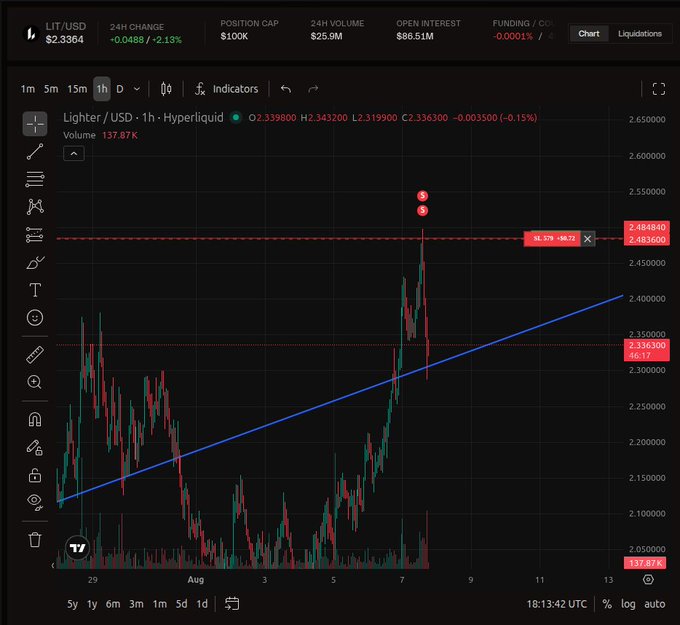Cancel the SL order line
Screen dimensions: 680x625
point(587,239)
